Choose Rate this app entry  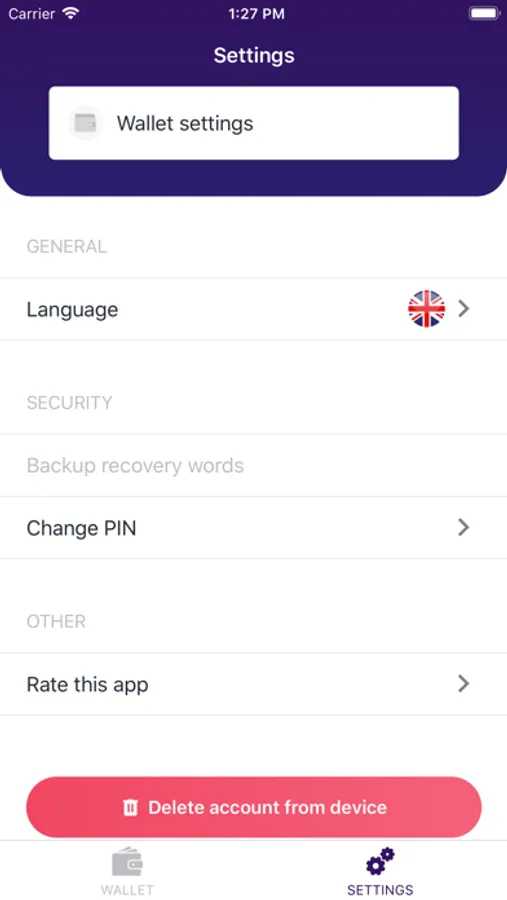point(253,684)
